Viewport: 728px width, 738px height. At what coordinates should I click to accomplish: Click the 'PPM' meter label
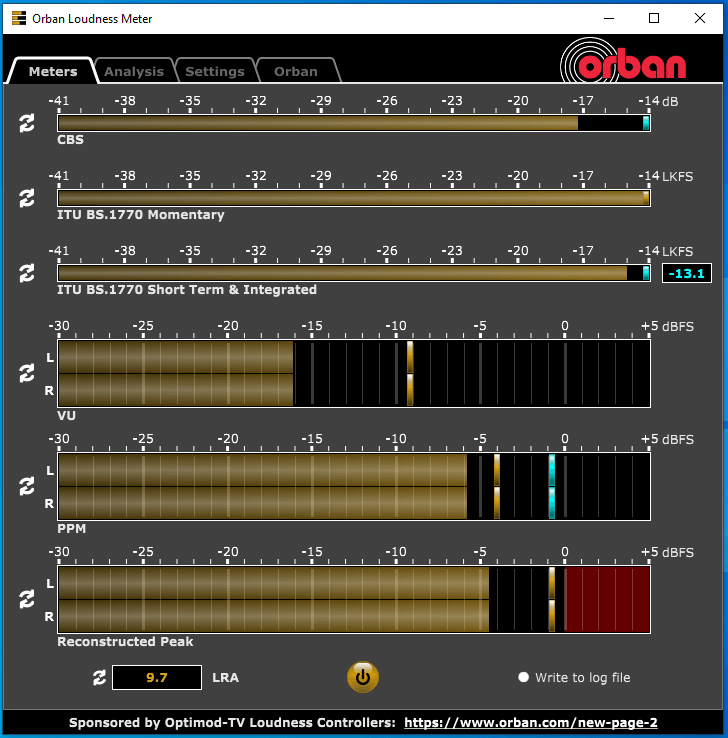(x=72, y=529)
